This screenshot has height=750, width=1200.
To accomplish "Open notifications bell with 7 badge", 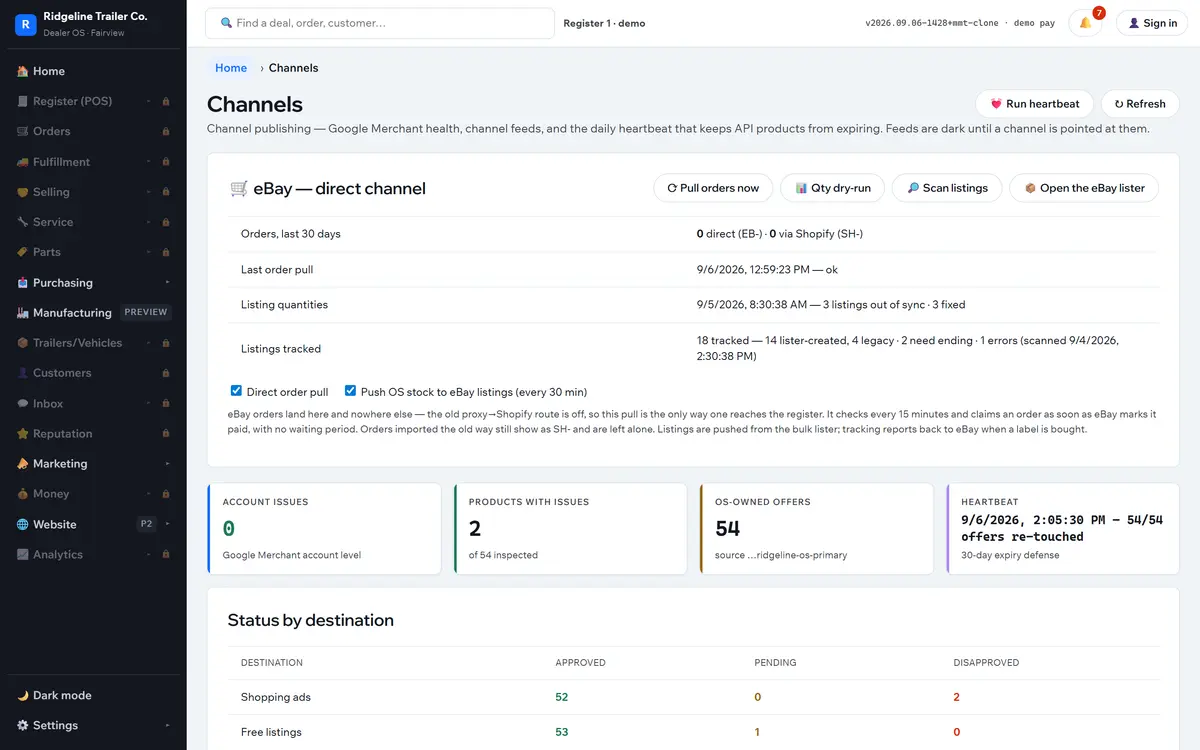I will coord(1085,22).
